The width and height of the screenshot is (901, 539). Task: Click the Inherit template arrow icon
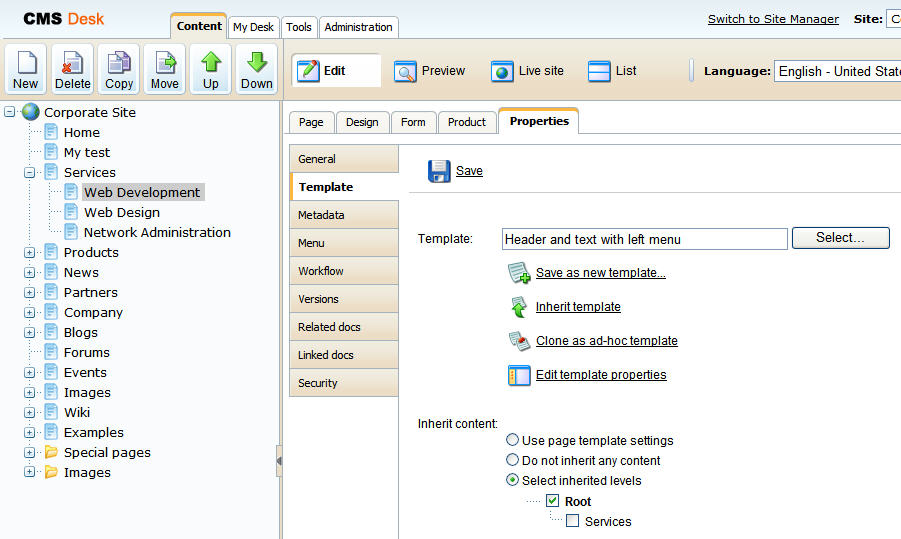point(519,307)
